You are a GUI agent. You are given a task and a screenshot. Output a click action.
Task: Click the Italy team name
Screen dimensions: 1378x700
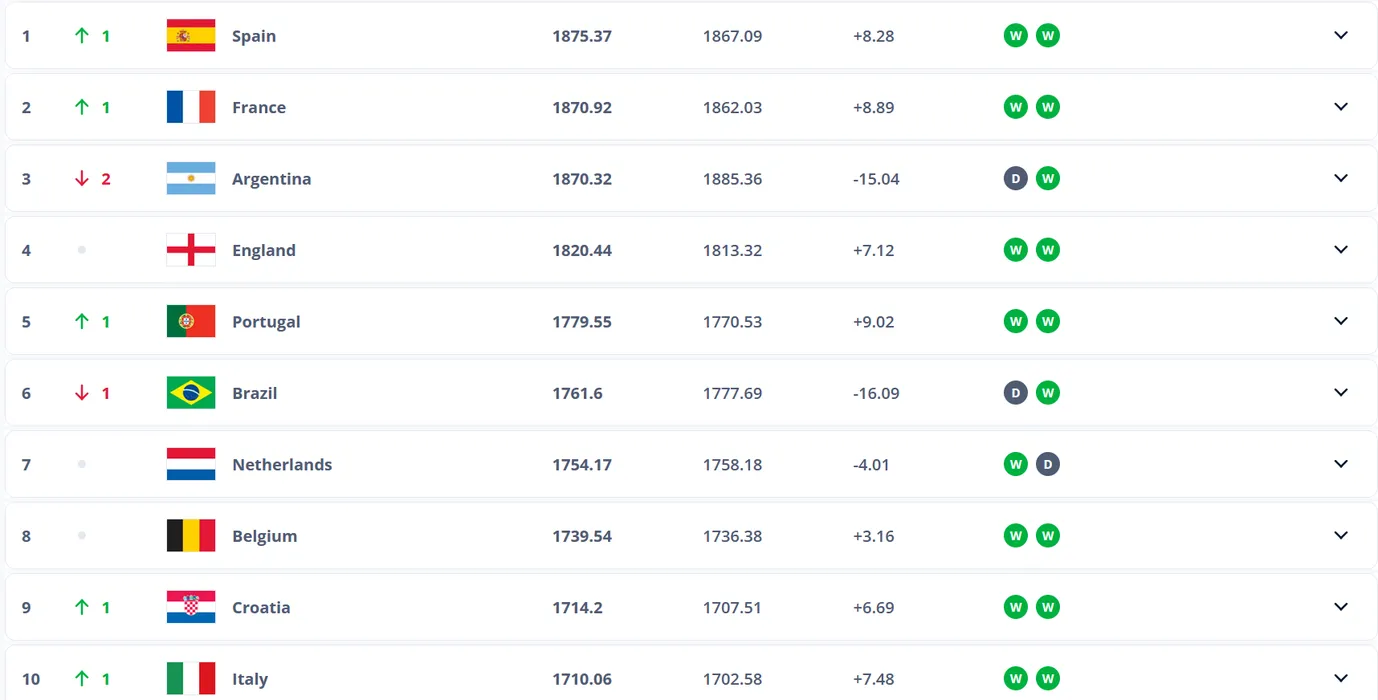coord(250,680)
